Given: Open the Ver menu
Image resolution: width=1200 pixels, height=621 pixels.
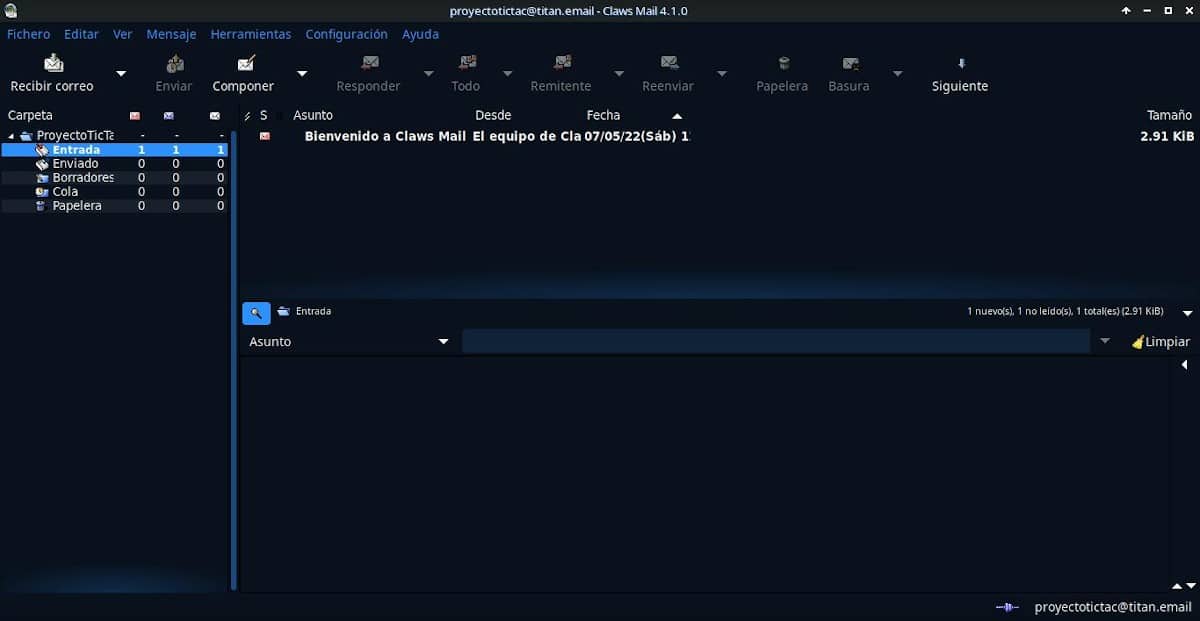Looking at the screenshot, I should (122, 34).
